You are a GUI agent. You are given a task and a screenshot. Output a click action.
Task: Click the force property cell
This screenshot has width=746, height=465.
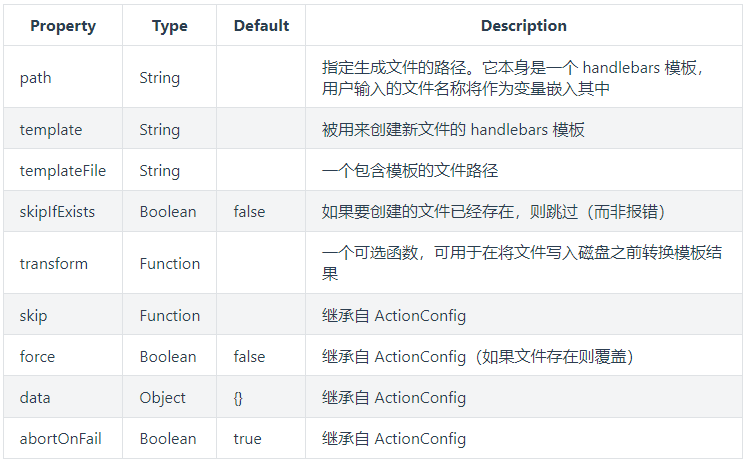pyautogui.click(x=38, y=357)
